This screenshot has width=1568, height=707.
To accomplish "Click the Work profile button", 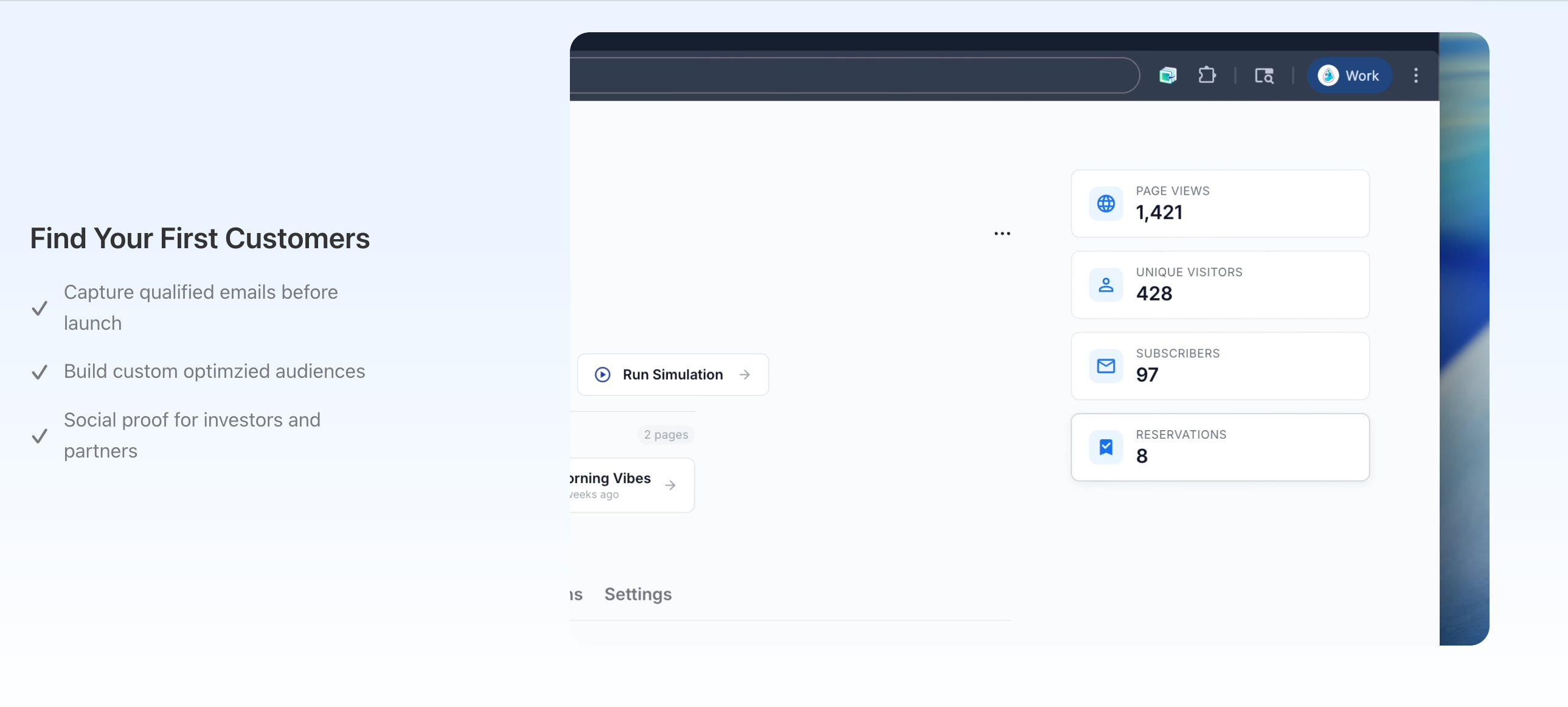I will 1350,75.
